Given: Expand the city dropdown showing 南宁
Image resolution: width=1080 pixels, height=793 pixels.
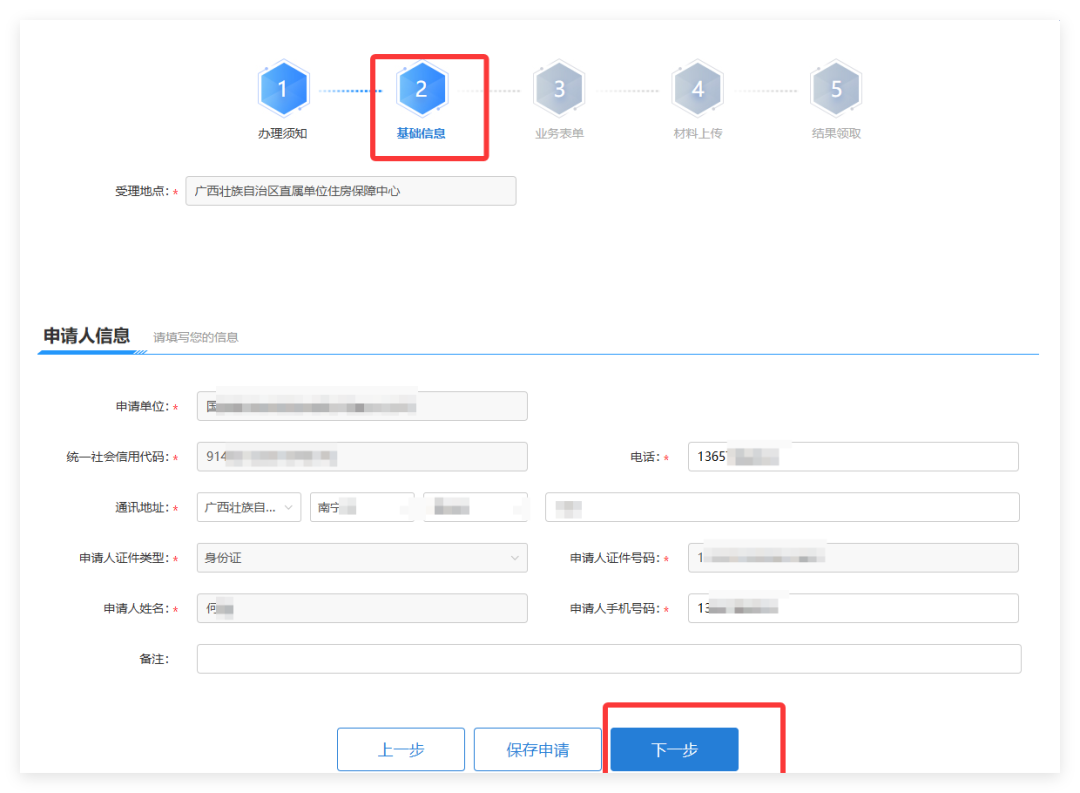Looking at the screenshot, I should [x=361, y=507].
